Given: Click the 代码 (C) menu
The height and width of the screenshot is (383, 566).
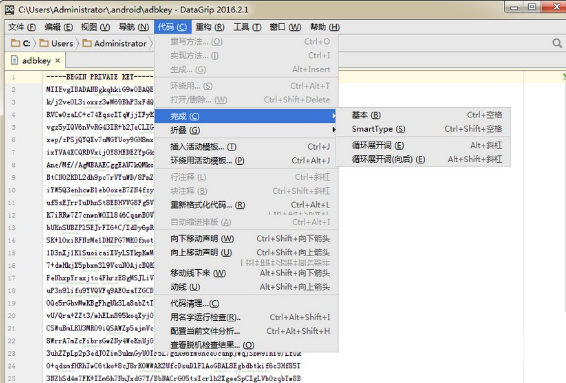Looking at the screenshot, I should tap(173, 27).
